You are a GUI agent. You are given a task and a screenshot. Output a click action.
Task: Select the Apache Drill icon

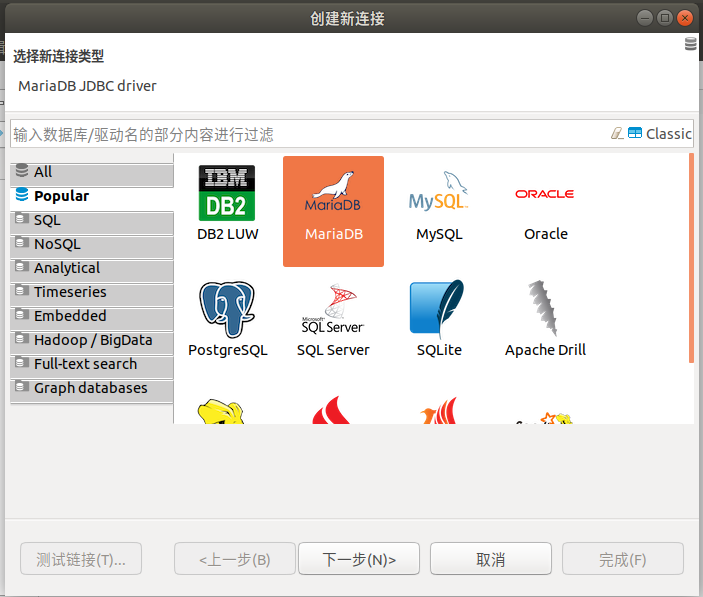(x=545, y=309)
